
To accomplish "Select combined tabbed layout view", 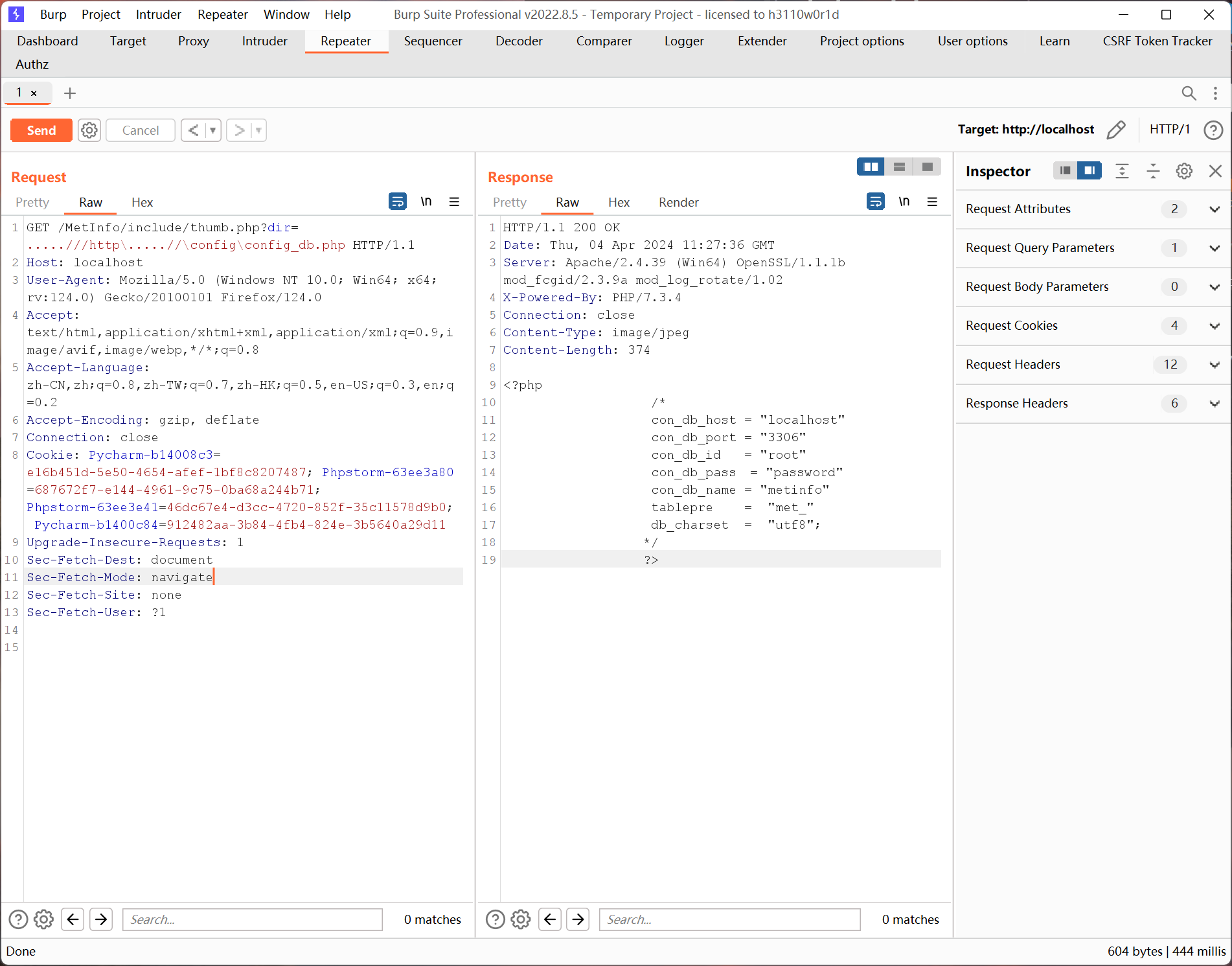I will (x=927, y=167).
